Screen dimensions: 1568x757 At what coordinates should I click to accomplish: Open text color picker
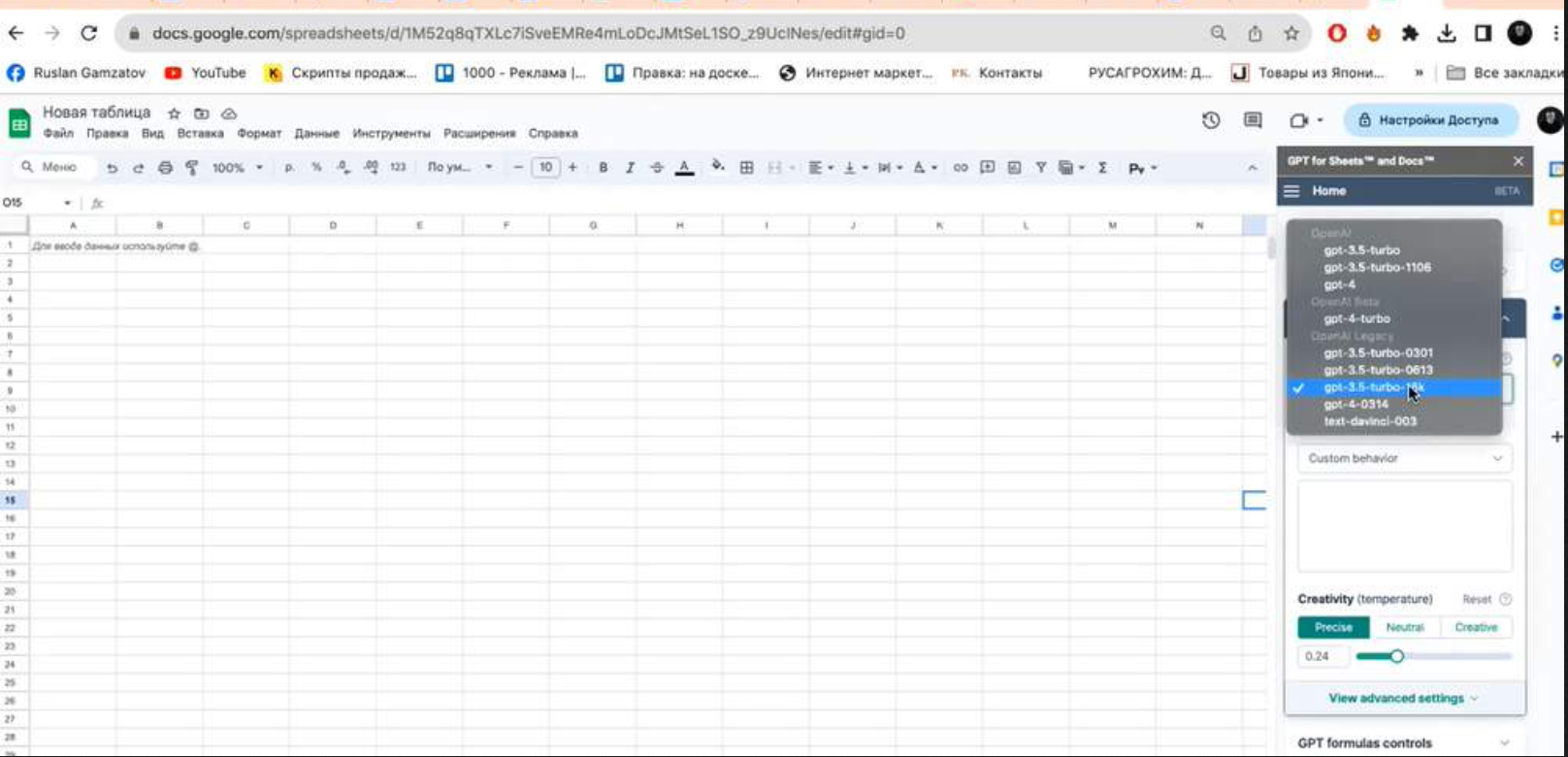[x=684, y=168]
